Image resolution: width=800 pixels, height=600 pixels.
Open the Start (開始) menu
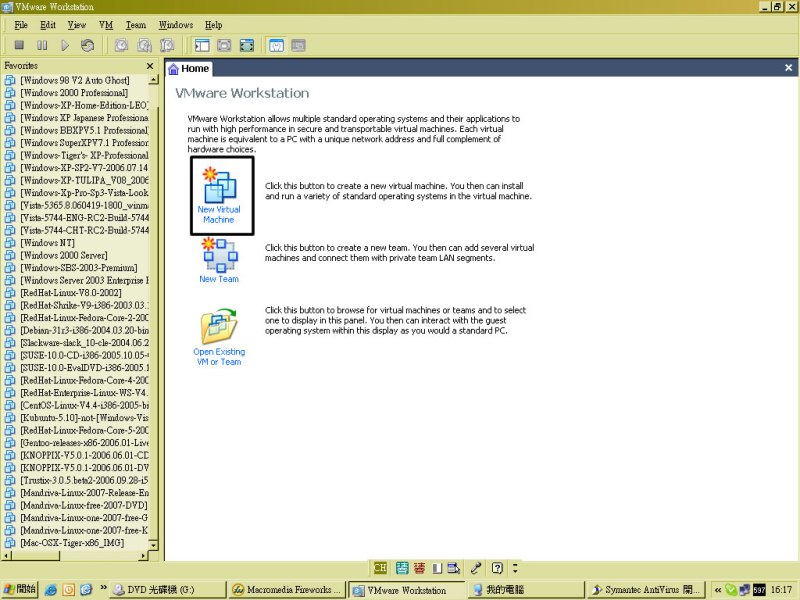[x=19, y=589]
